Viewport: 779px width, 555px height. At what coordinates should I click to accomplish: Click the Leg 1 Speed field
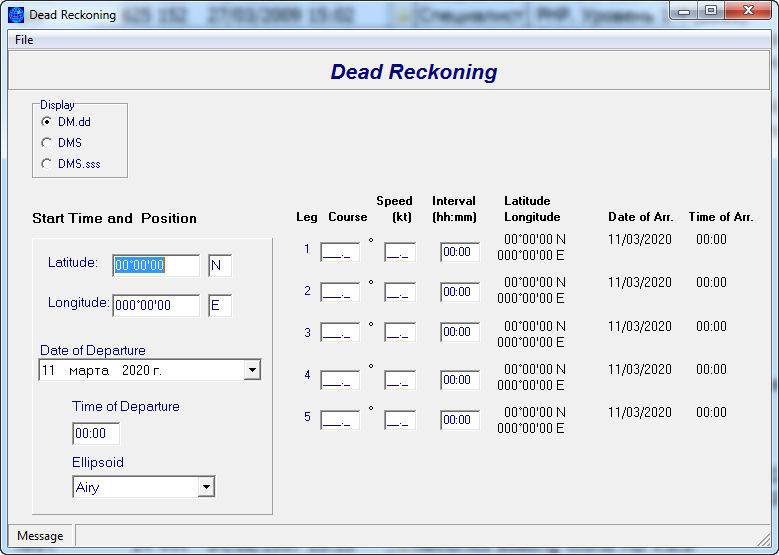tap(400, 252)
